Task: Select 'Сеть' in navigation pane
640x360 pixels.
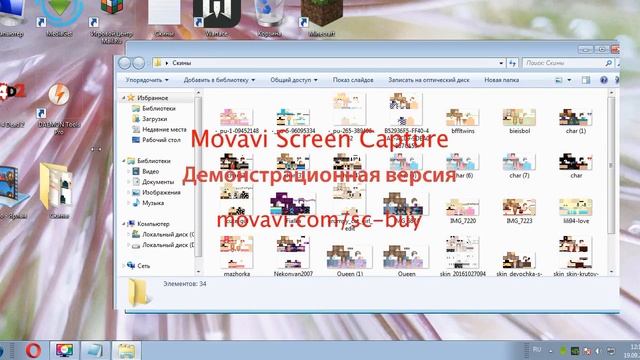Action: [143, 266]
